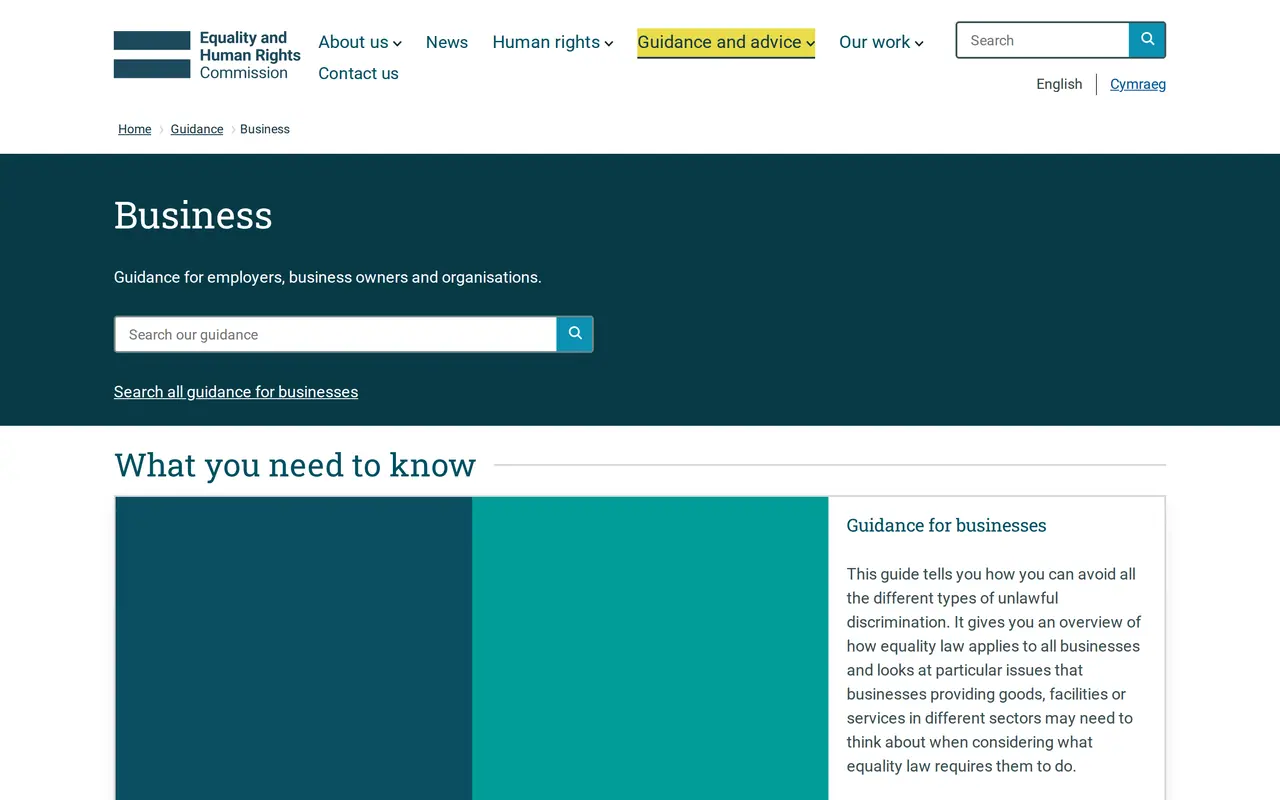
Task: Open the News page
Action: (x=447, y=42)
